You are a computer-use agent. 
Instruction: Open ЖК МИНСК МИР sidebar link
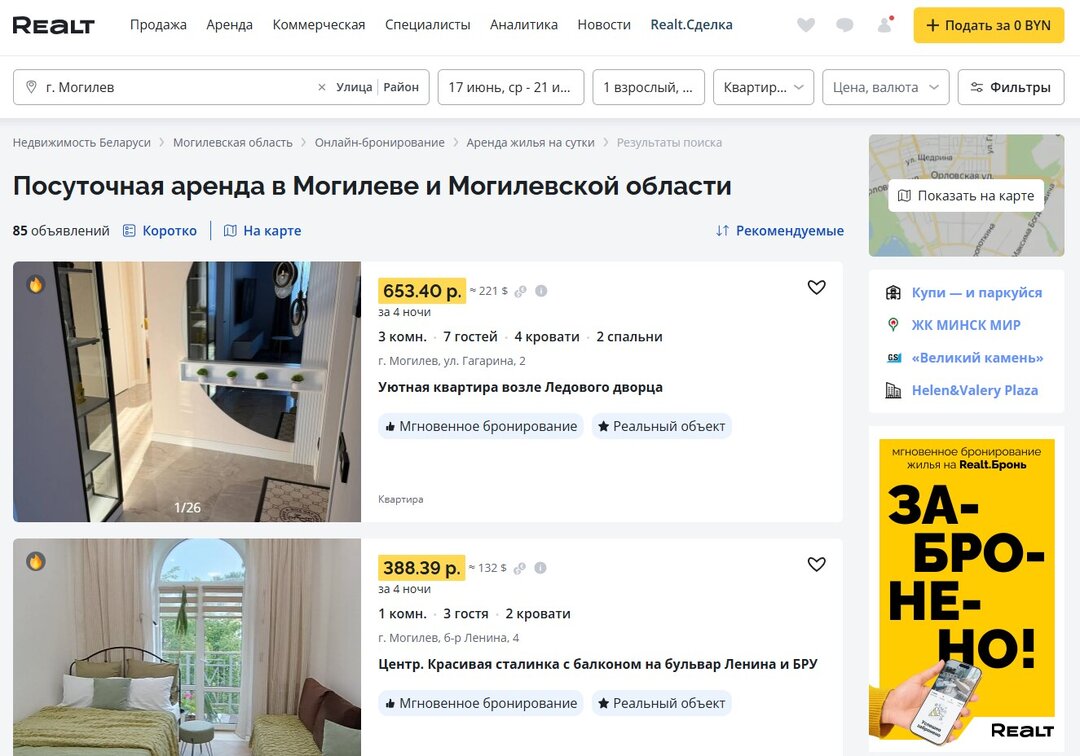(x=966, y=325)
